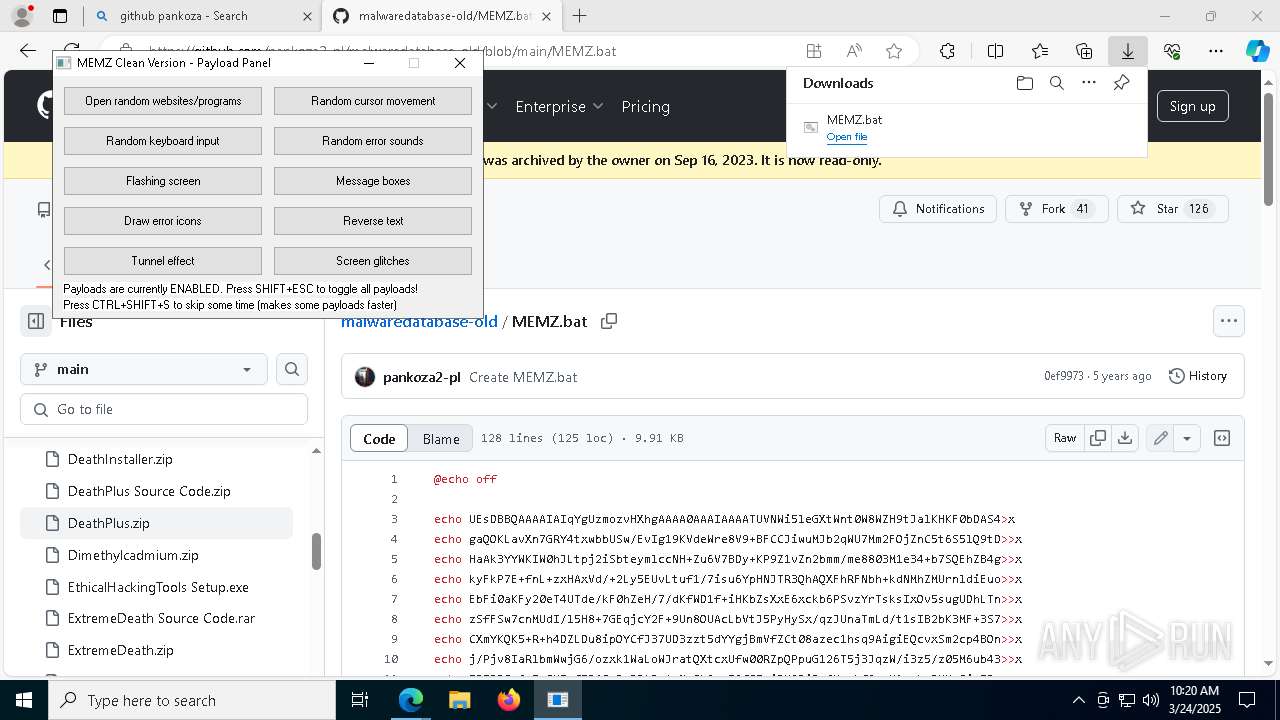Open the Copilot icon in Edge
The image size is (1280, 720).
1257,51
